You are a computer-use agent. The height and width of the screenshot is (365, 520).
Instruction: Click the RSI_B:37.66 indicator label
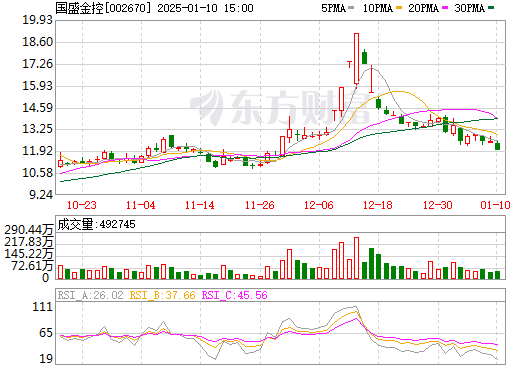click(x=162, y=295)
